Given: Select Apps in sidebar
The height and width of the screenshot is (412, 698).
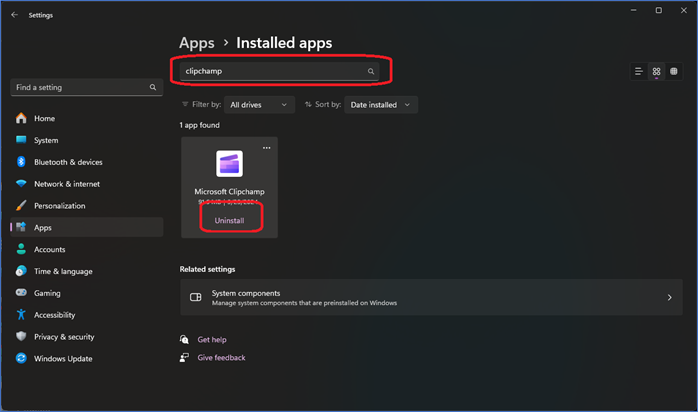Looking at the screenshot, I should tap(86, 227).
